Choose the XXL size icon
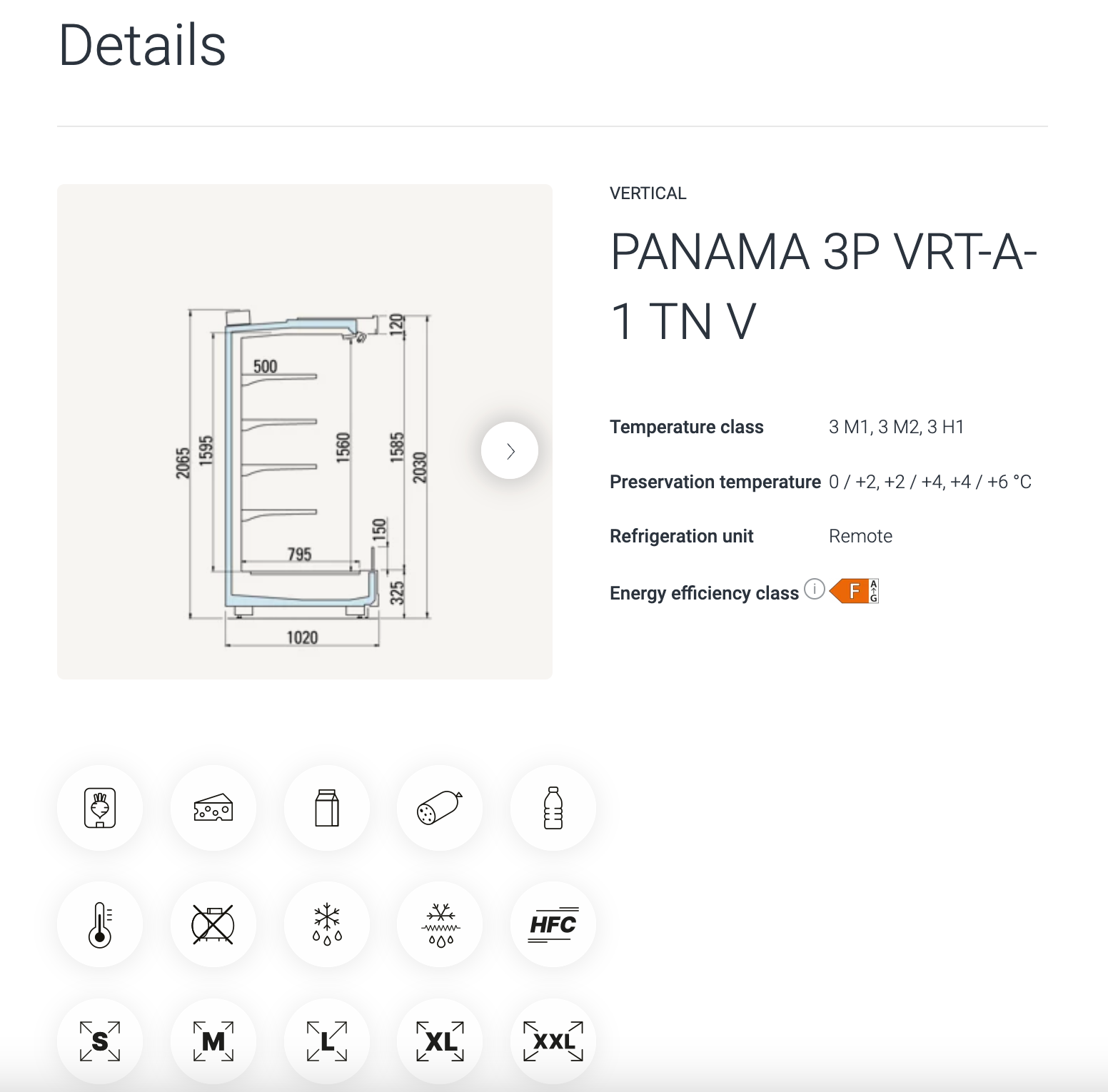Viewport: 1108px width, 1092px height. click(553, 1041)
